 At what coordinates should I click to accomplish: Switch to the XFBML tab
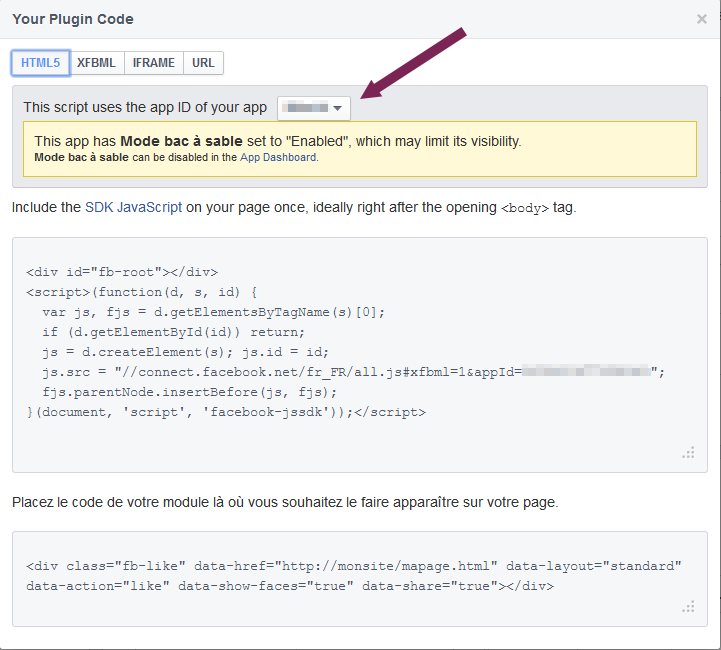[96, 63]
